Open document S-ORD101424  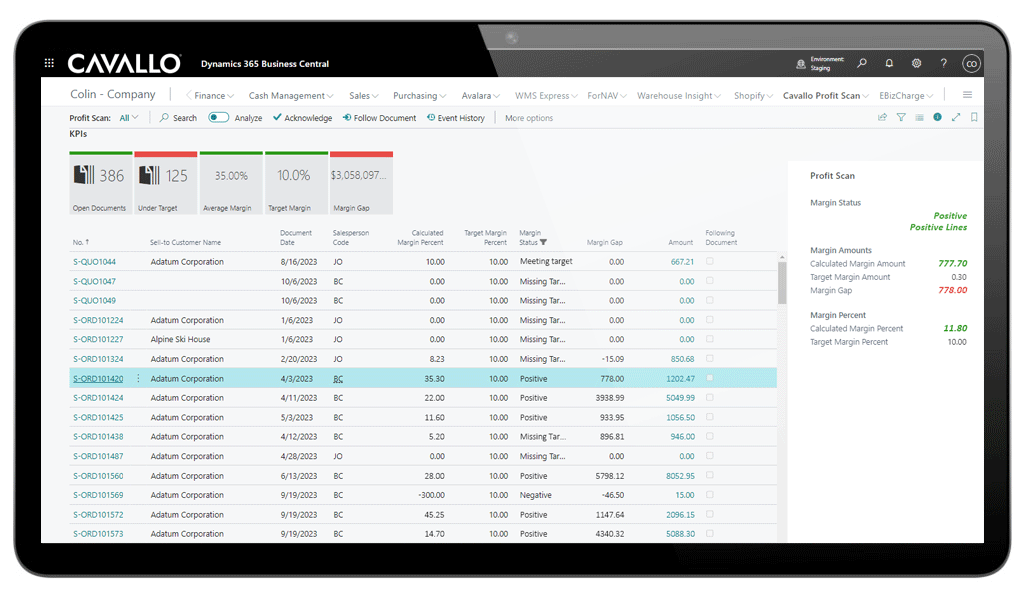coord(98,398)
